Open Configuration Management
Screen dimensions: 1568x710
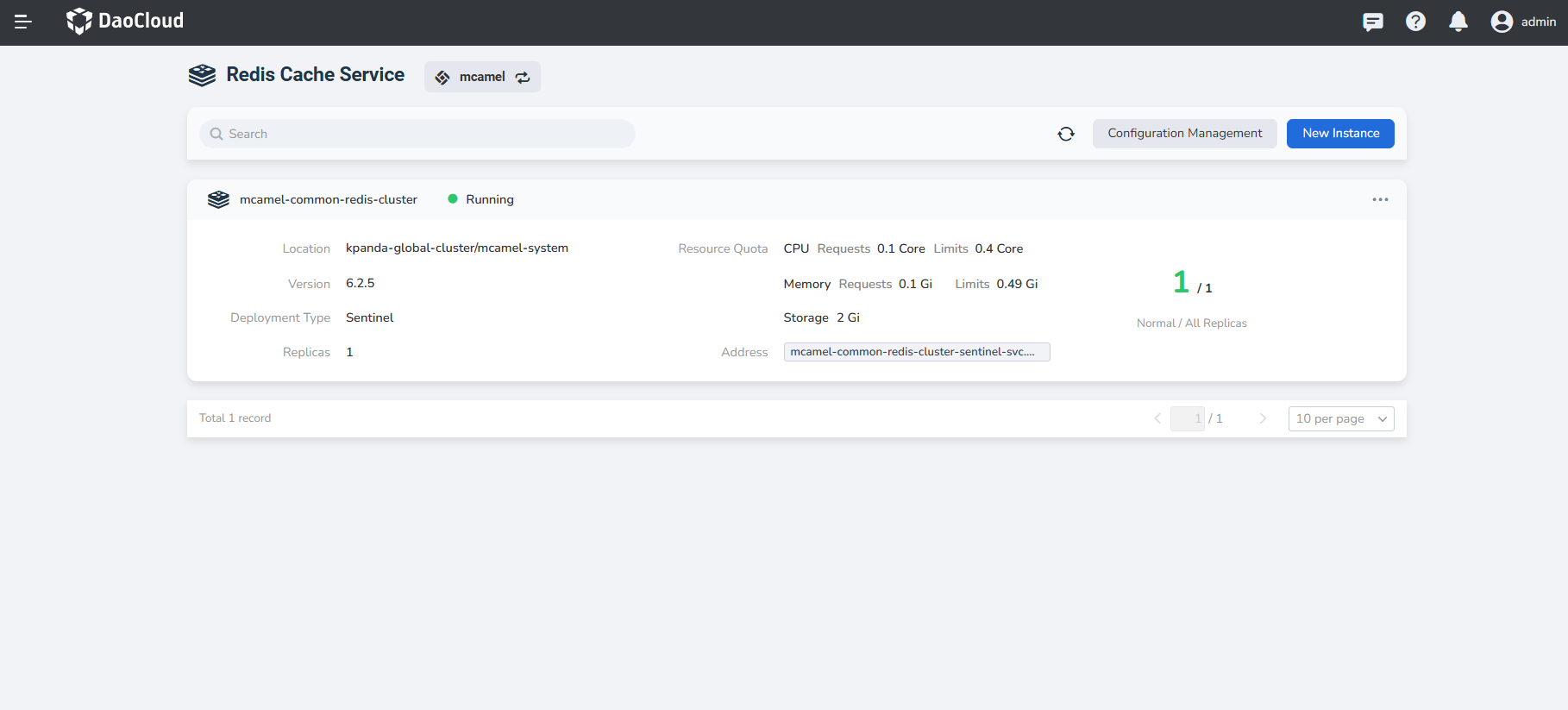pos(1184,134)
